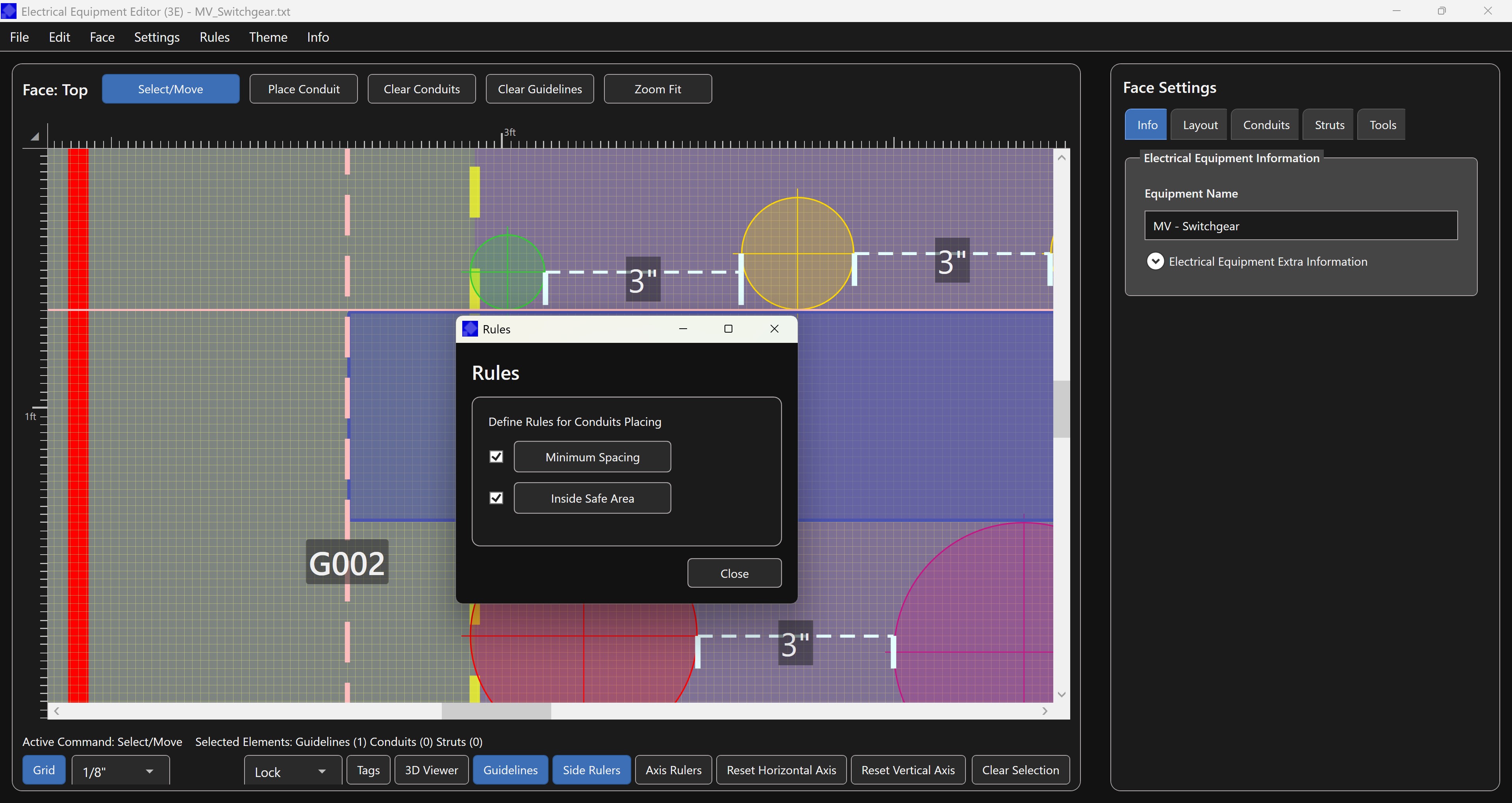
Task: Toggle the Grid button off
Action: tap(43, 770)
